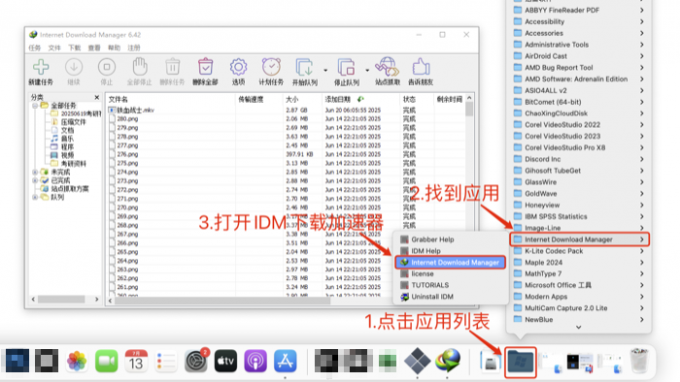
Task: Show more apps with bottom down chevron
Action: point(579,327)
